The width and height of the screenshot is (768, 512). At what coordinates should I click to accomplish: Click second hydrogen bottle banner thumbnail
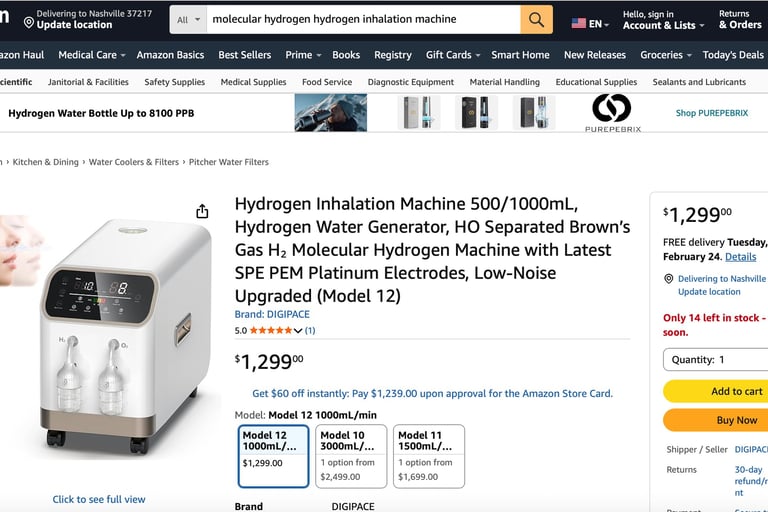pos(476,113)
